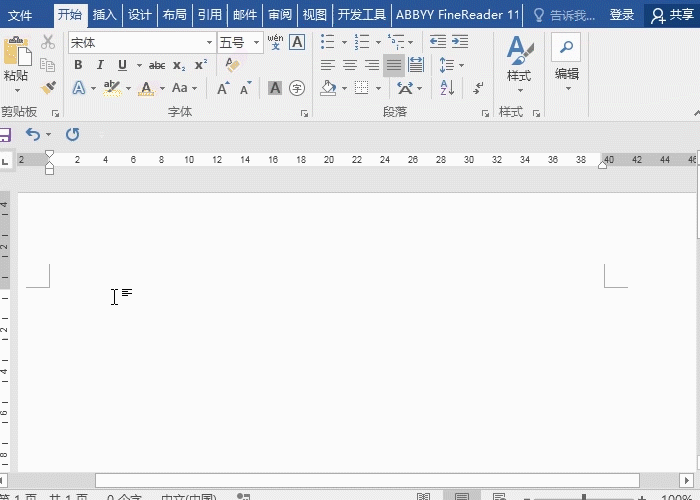Screen dimensions: 700x500
Task: Open the font name 宋体 dropdown
Action: (x=209, y=42)
